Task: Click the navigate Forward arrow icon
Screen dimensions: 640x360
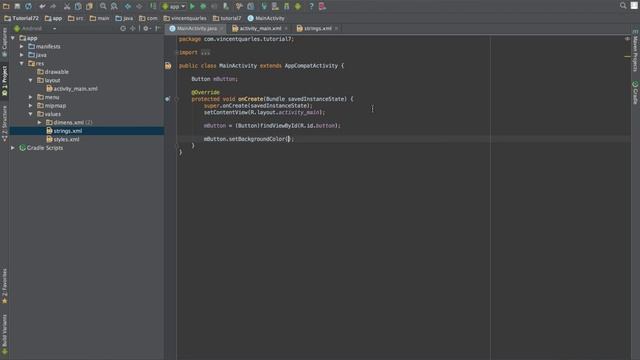Action: click(x=139, y=6)
